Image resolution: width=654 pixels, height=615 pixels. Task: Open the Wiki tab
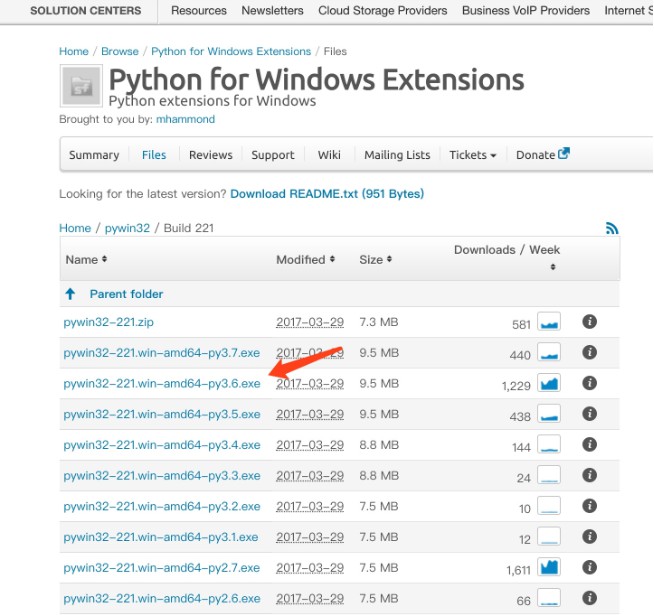[x=329, y=155]
